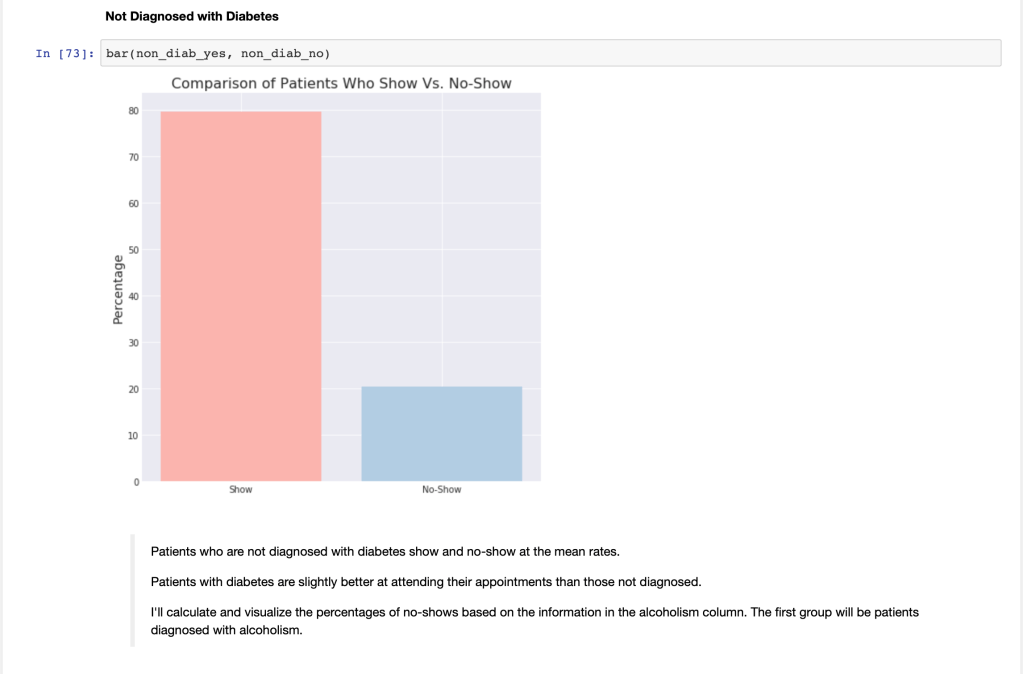Click the 'Show' x-axis tick label
Screen dimensions: 1023x674
point(241,490)
